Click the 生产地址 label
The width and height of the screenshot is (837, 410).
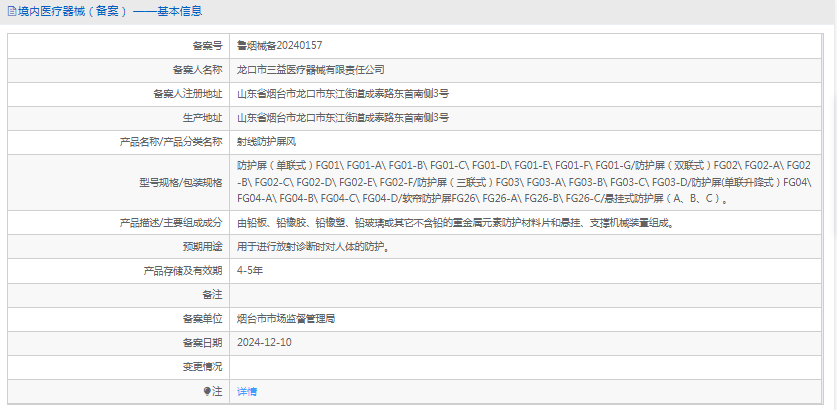(202, 118)
